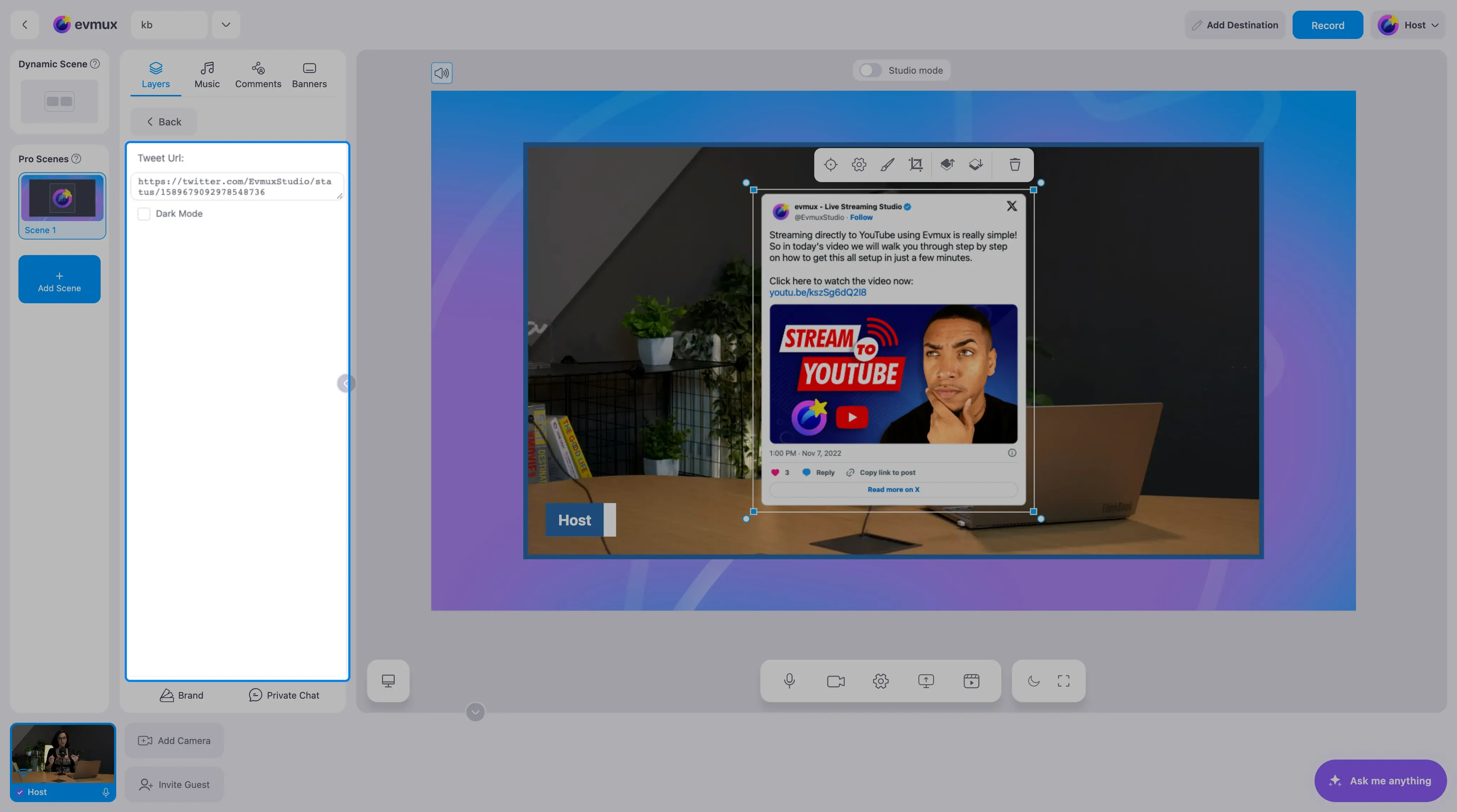Open studio settings gear in bottom bar
Screen dimensions: 1457x812
pyautogui.click(x=881, y=681)
